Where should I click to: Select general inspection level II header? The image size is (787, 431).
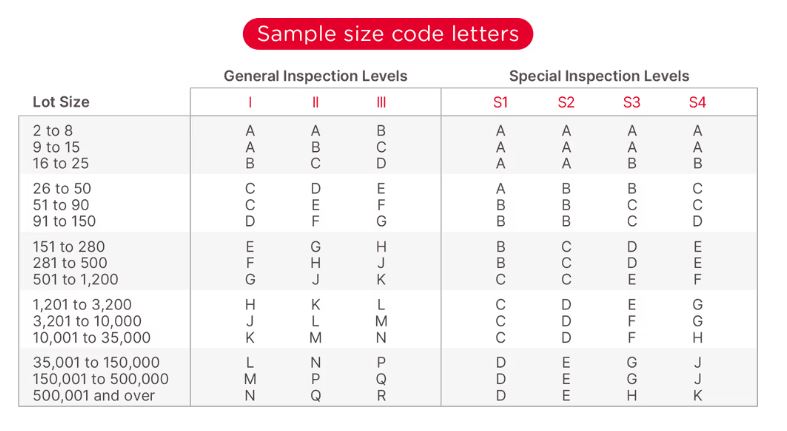coord(315,102)
